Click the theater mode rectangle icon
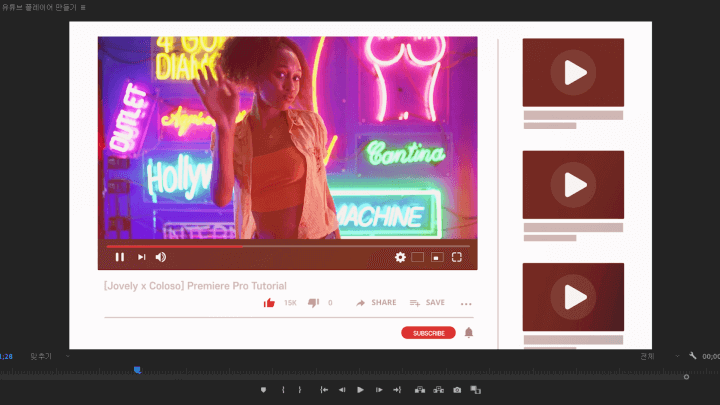720x405 pixels. [418, 257]
